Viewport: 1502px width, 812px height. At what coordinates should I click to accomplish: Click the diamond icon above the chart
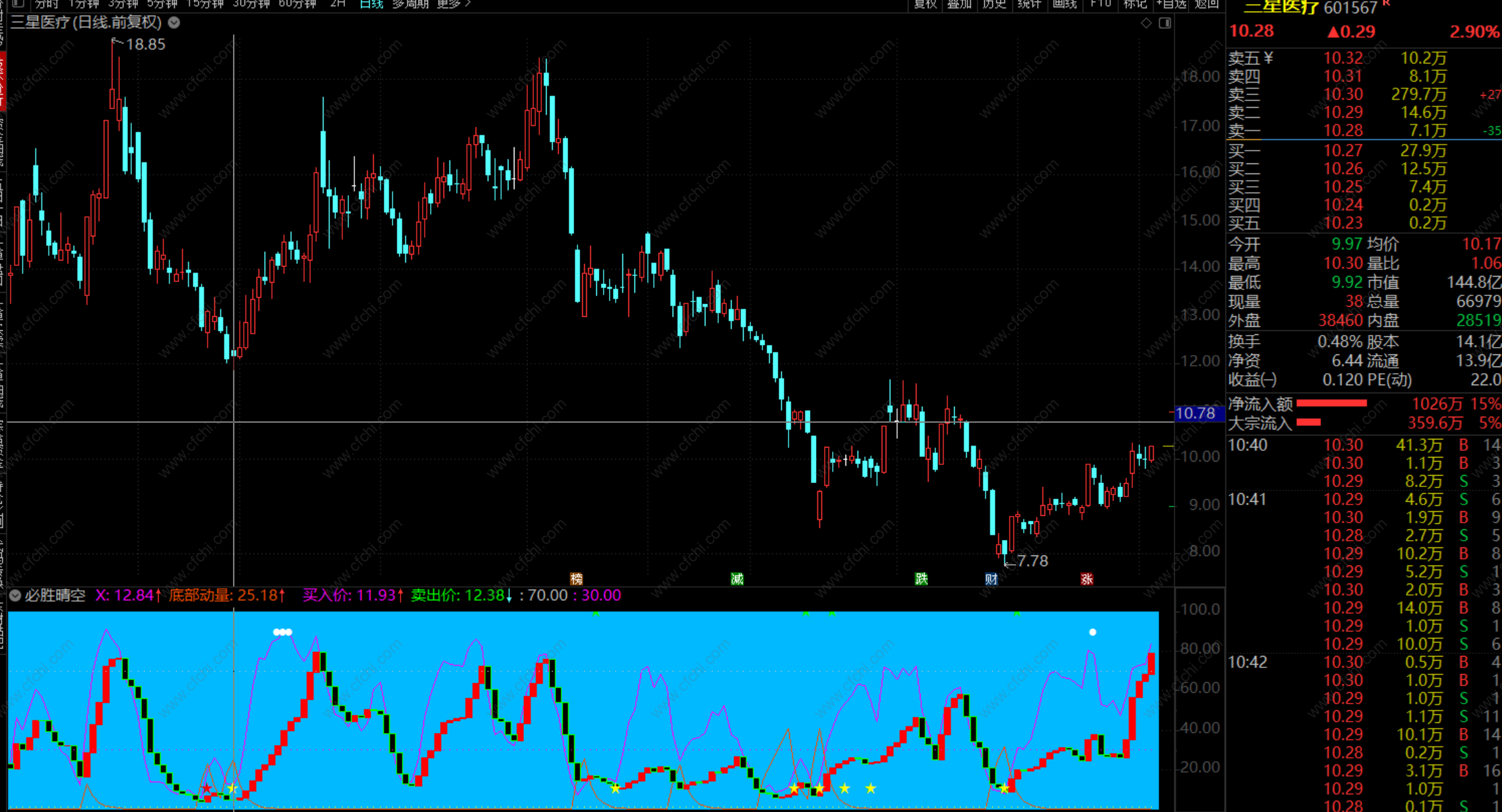coord(1146,23)
